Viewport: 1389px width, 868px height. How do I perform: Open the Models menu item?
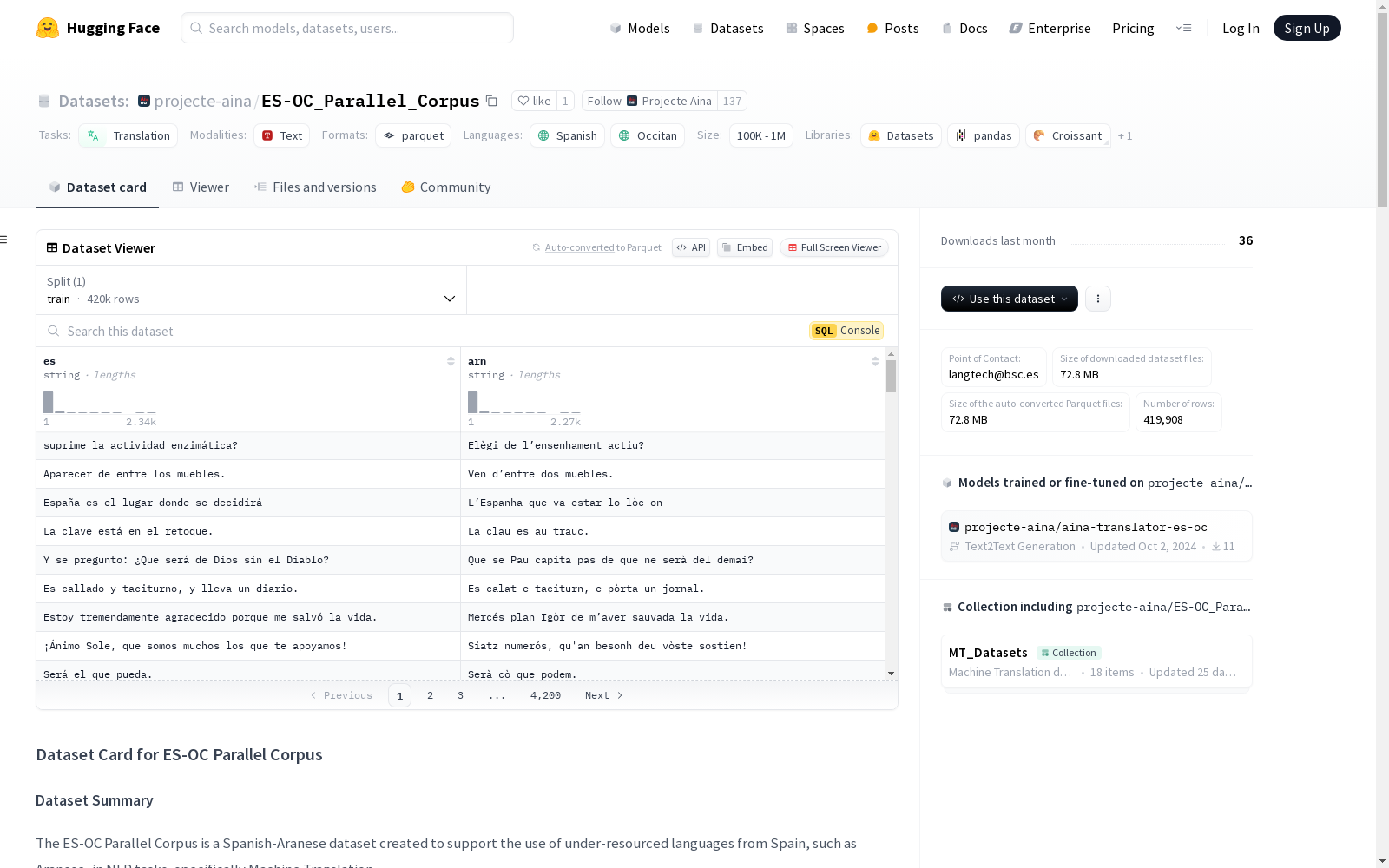point(640,28)
